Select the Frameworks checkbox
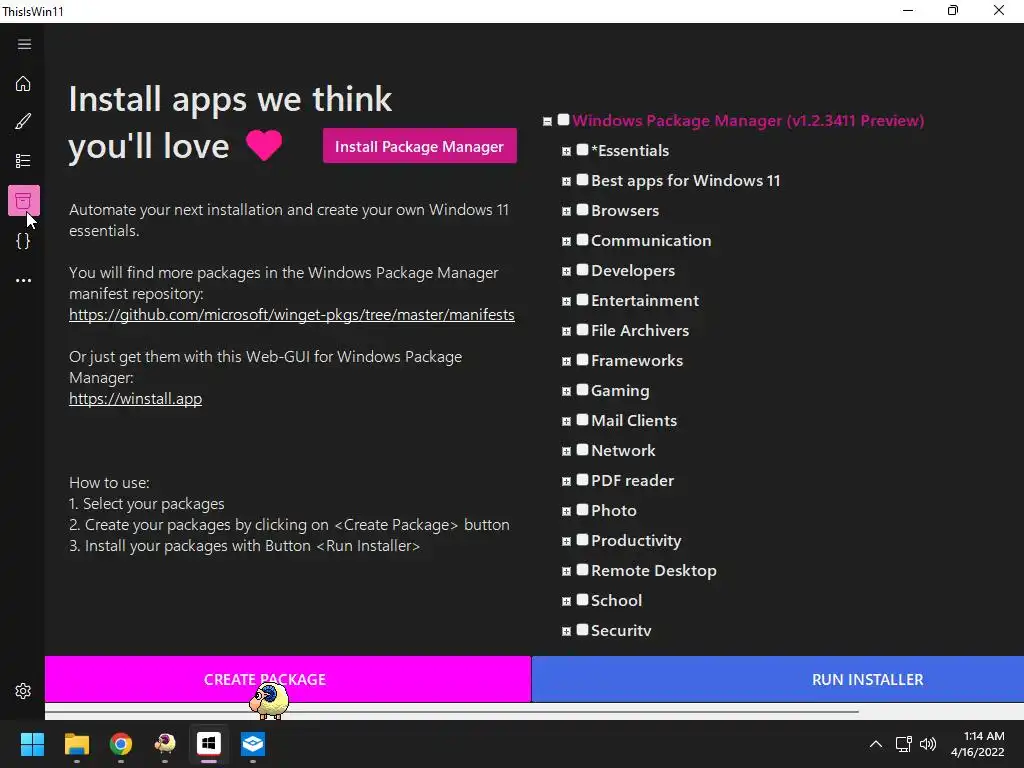 coord(583,360)
